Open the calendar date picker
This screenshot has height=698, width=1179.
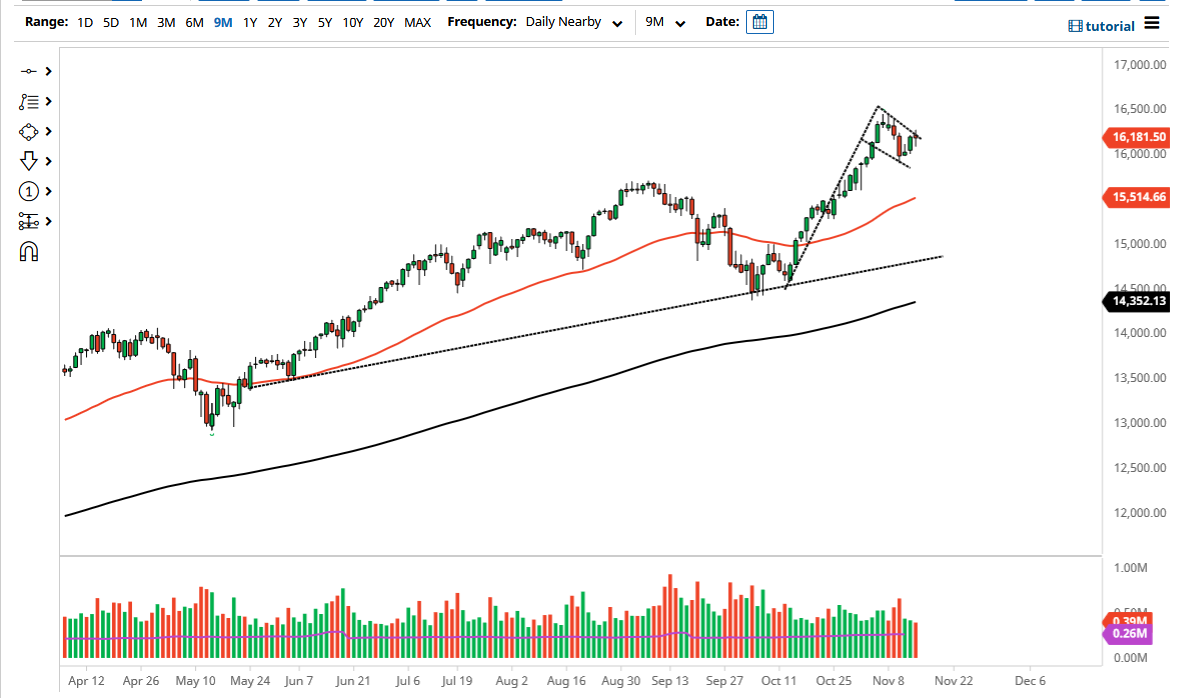pos(759,21)
